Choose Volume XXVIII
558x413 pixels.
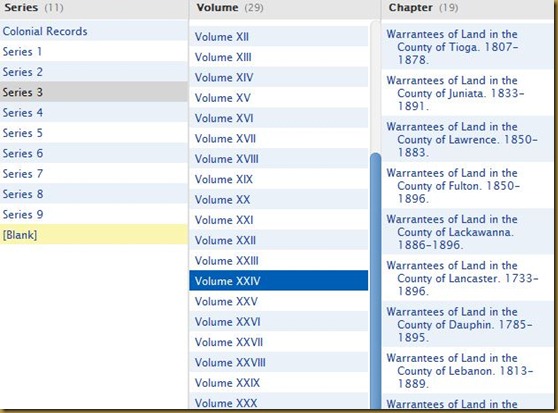click(x=279, y=362)
